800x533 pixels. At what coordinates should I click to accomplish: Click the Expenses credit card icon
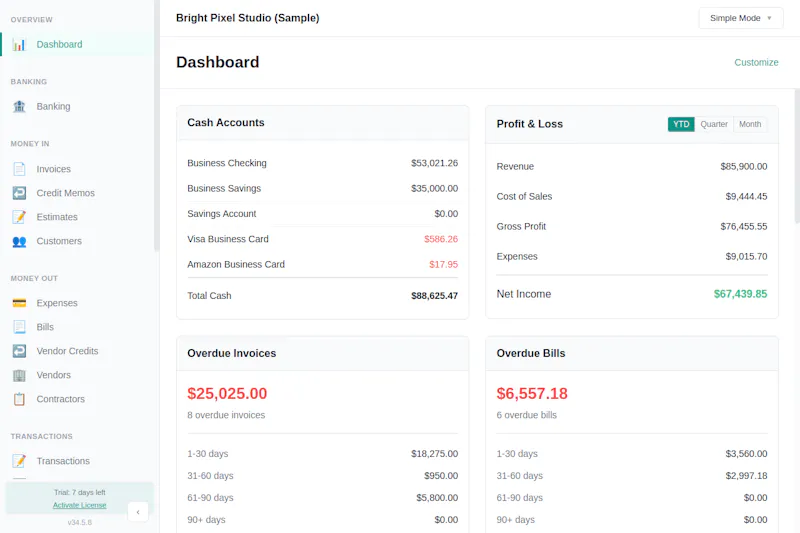(19, 303)
